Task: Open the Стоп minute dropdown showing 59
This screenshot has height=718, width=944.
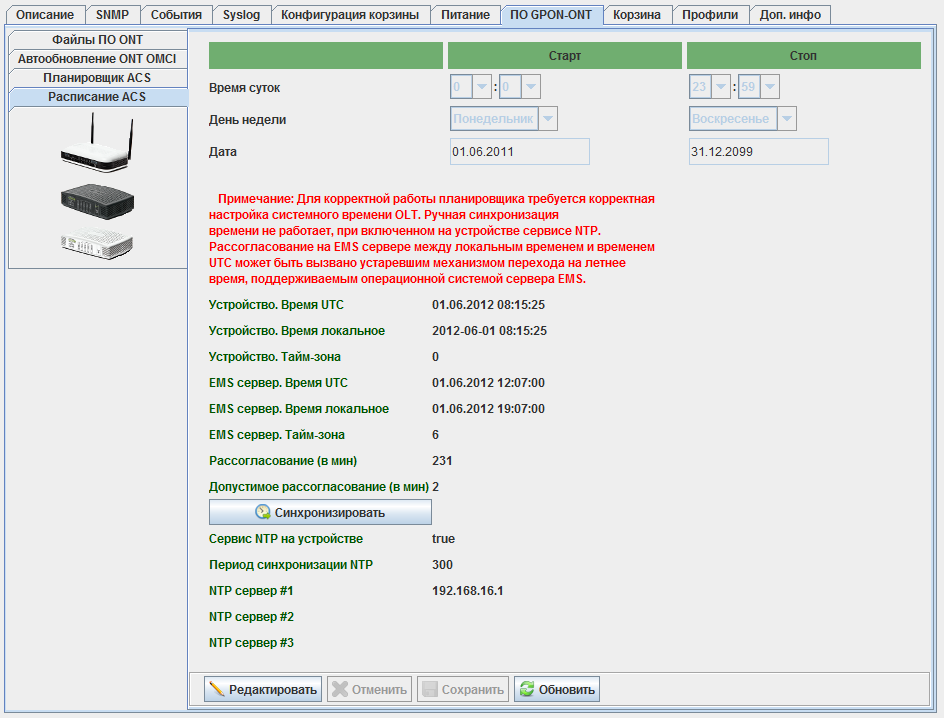Action: click(x=769, y=87)
